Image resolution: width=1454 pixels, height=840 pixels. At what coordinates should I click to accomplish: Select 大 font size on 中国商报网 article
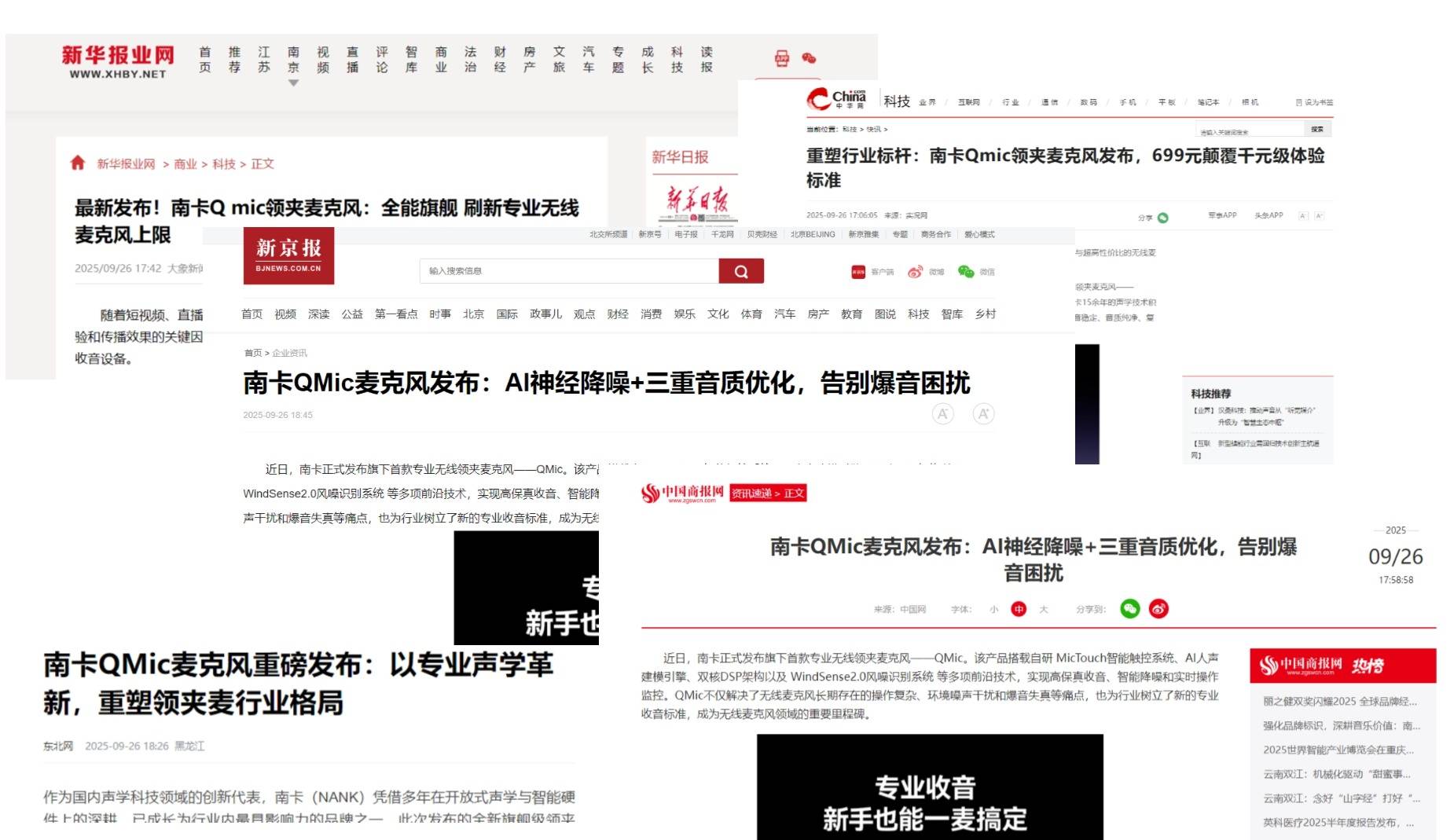(1045, 608)
